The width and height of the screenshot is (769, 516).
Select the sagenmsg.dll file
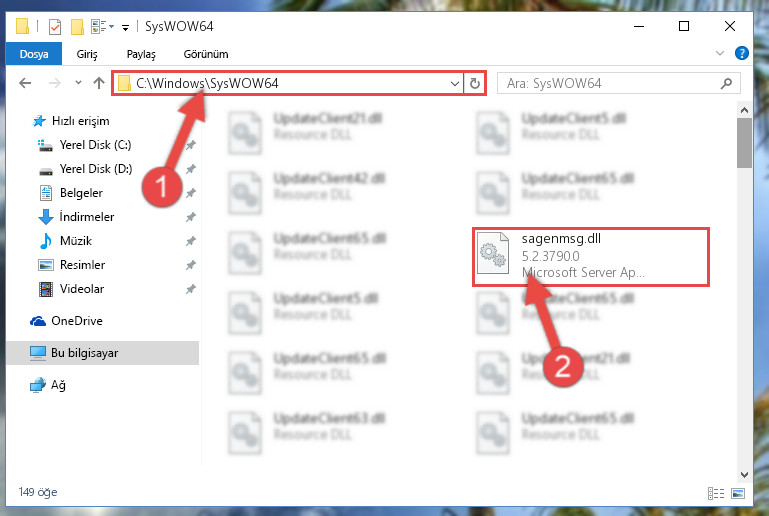[590, 256]
